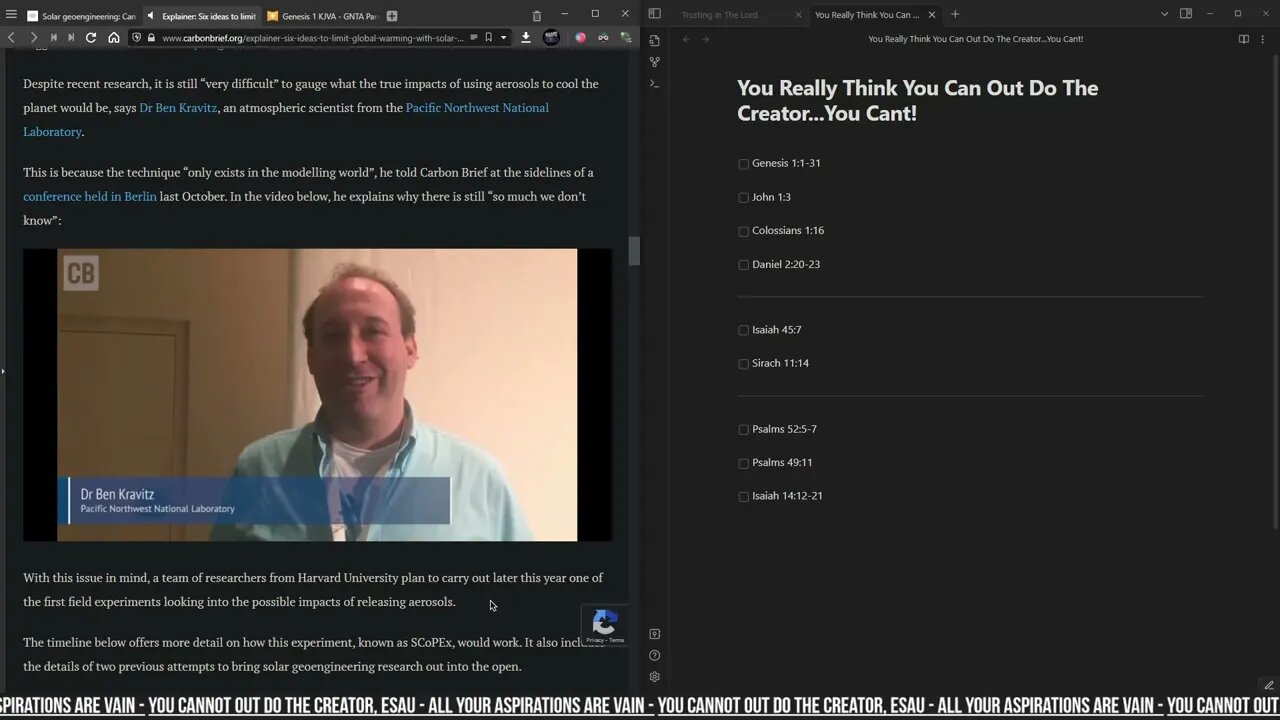Toggle Obsidian left sidebar
1280x720 pixels.
click(654, 14)
